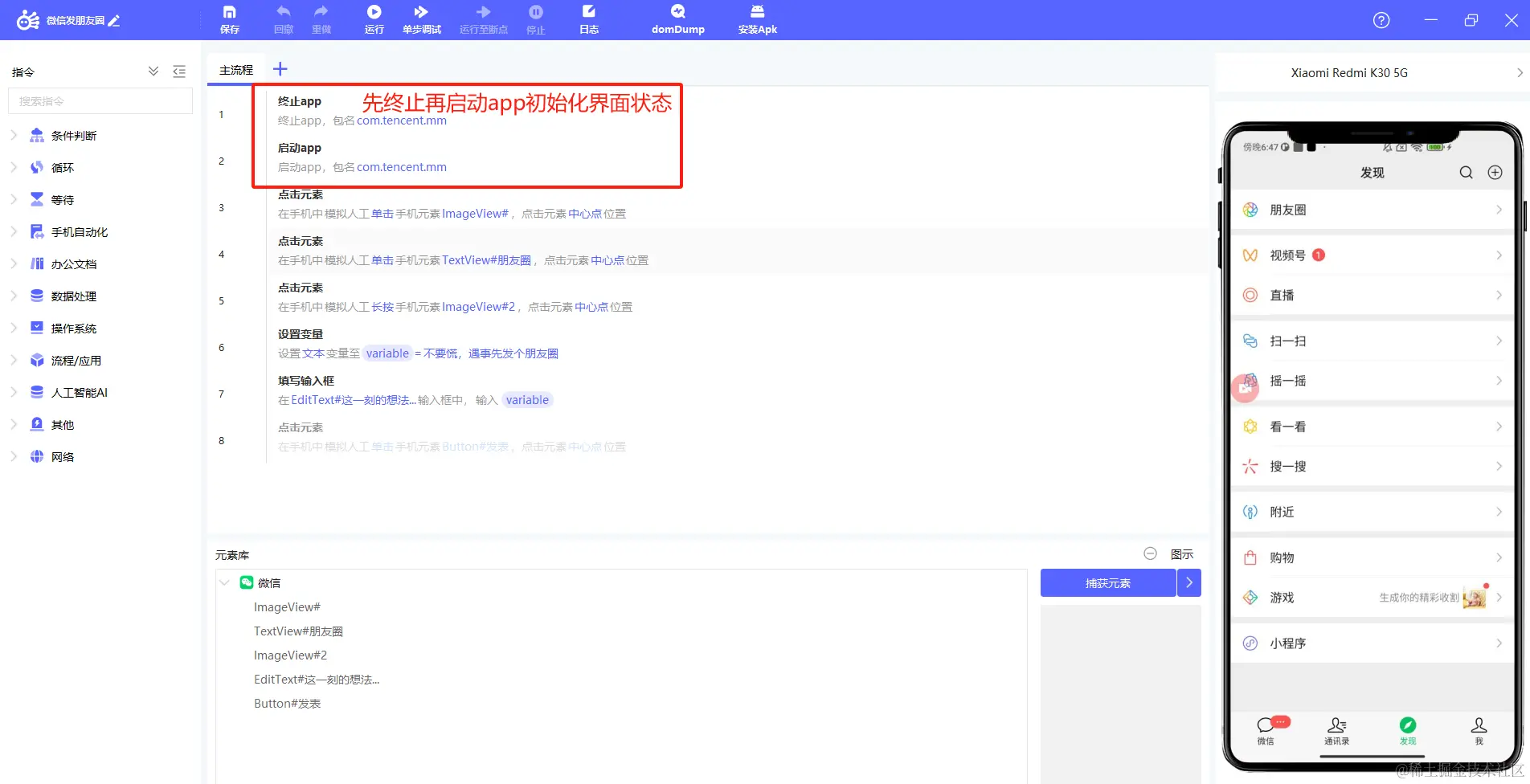Click EditText link in 填写输入框 step

pyautogui.click(x=354, y=400)
